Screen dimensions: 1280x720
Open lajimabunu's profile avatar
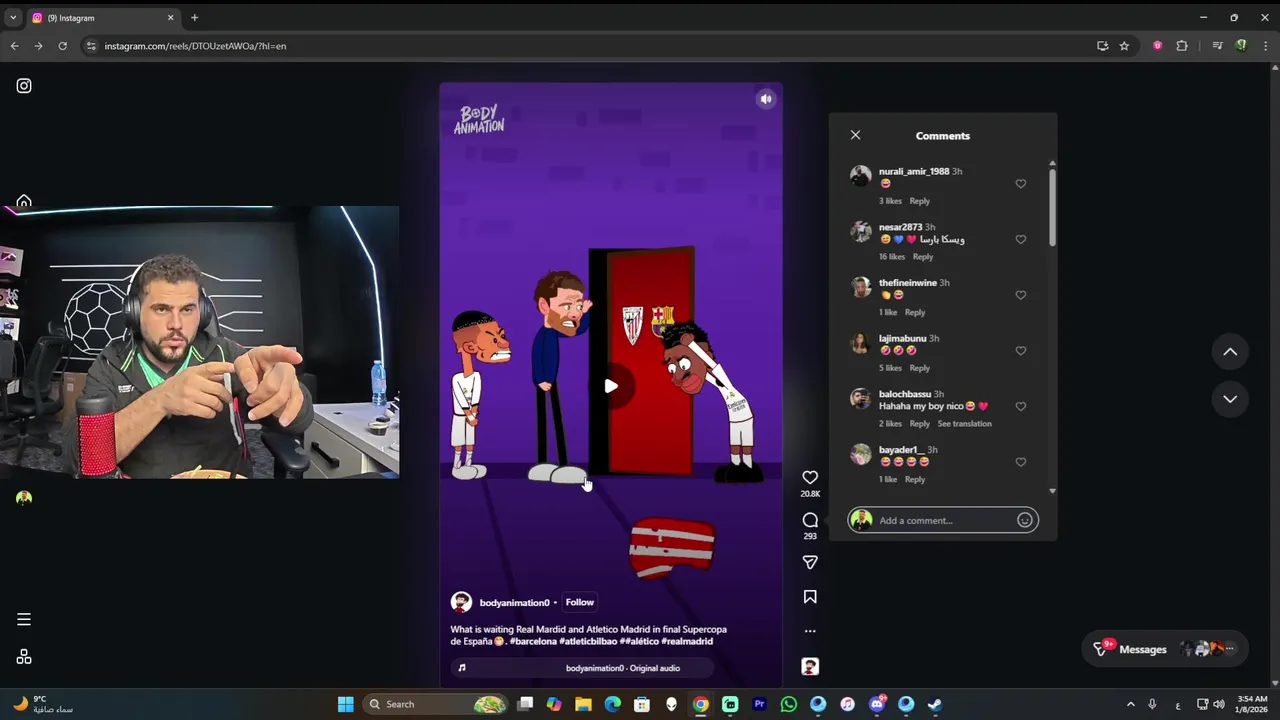pos(860,343)
